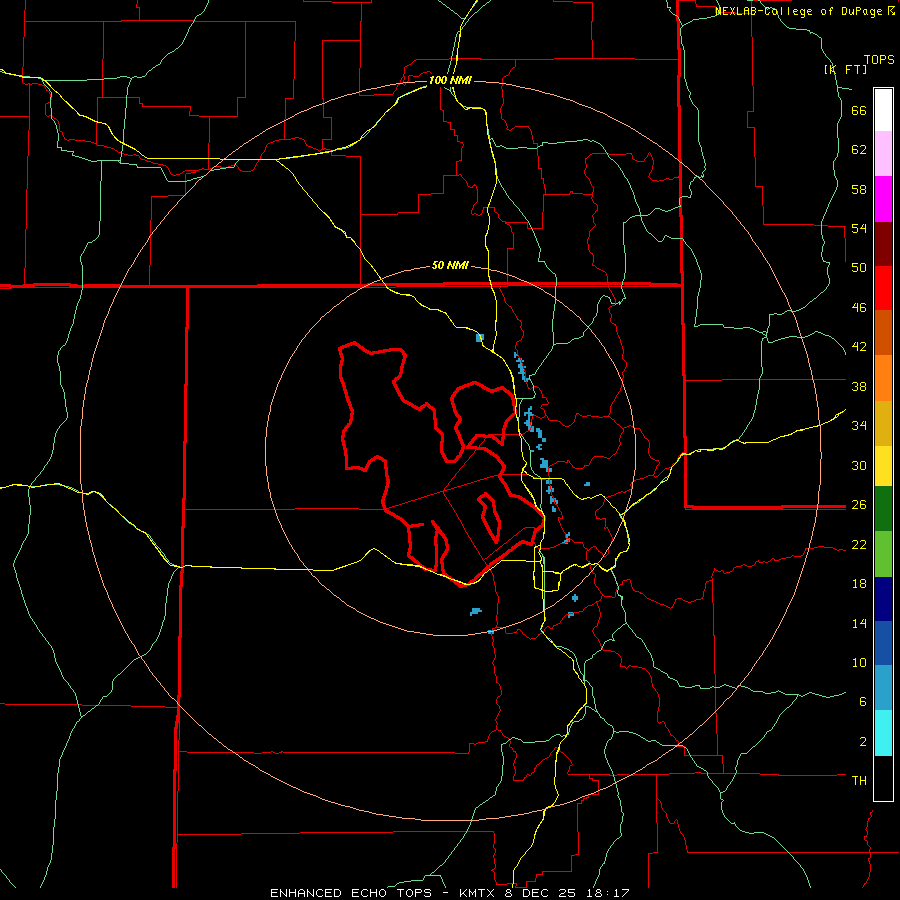Image resolution: width=900 pixels, height=900 pixels.
Task: Pick the cyan legend swatch
Action: pos(883,733)
